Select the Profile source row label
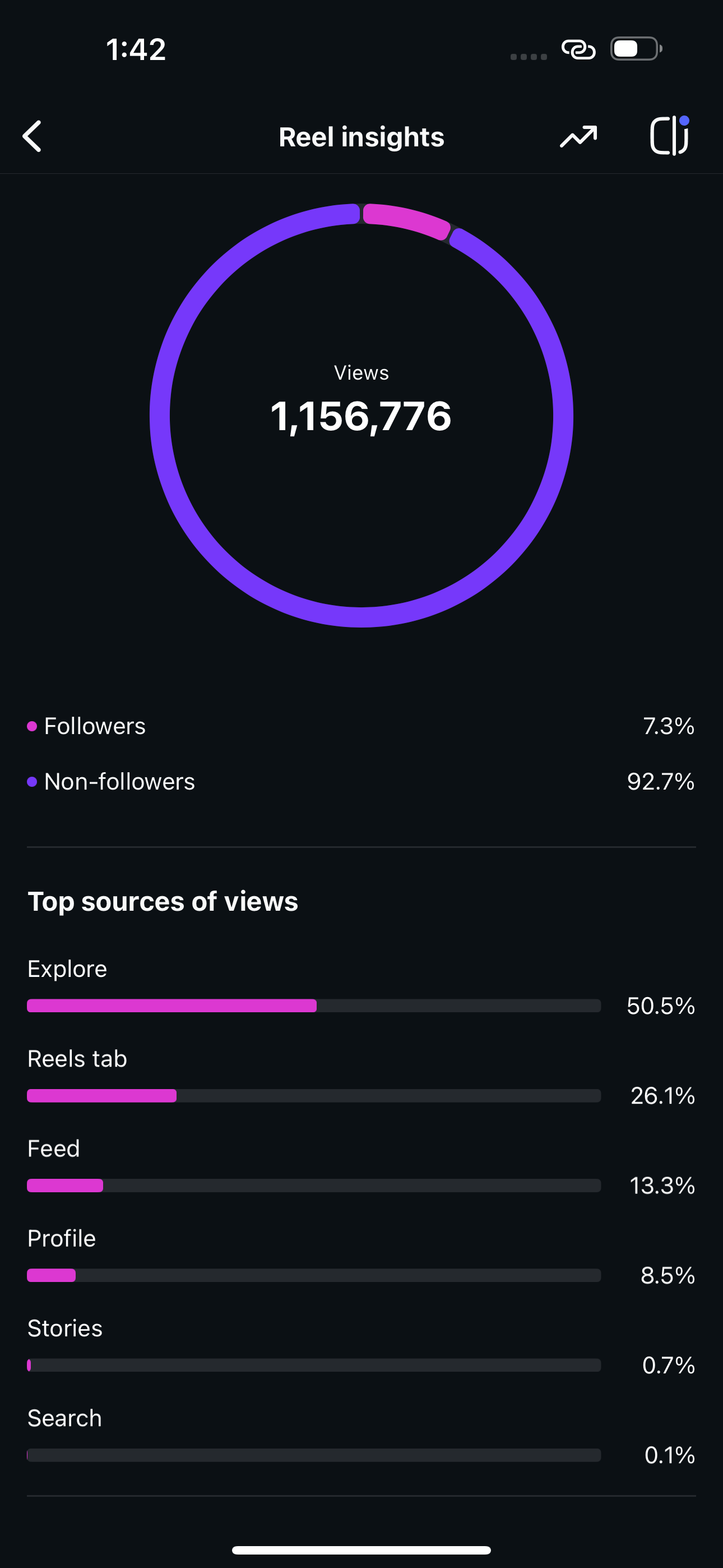Image resolution: width=723 pixels, height=1568 pixels. [62, 1238]
